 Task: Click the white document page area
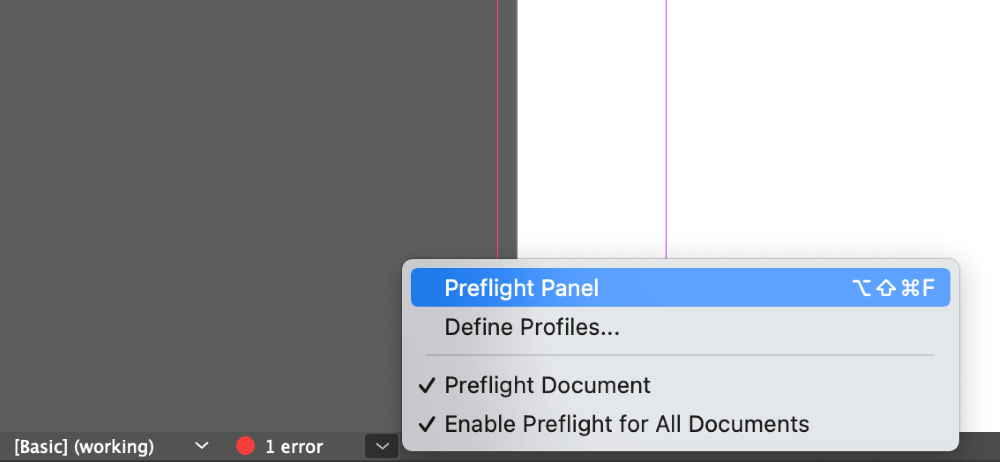click(829, 128)
